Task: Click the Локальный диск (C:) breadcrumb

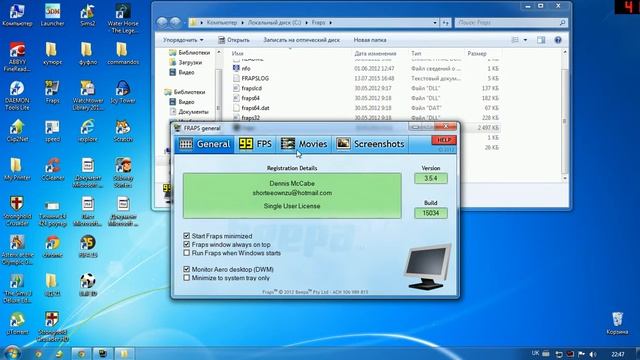Action: 274,22
